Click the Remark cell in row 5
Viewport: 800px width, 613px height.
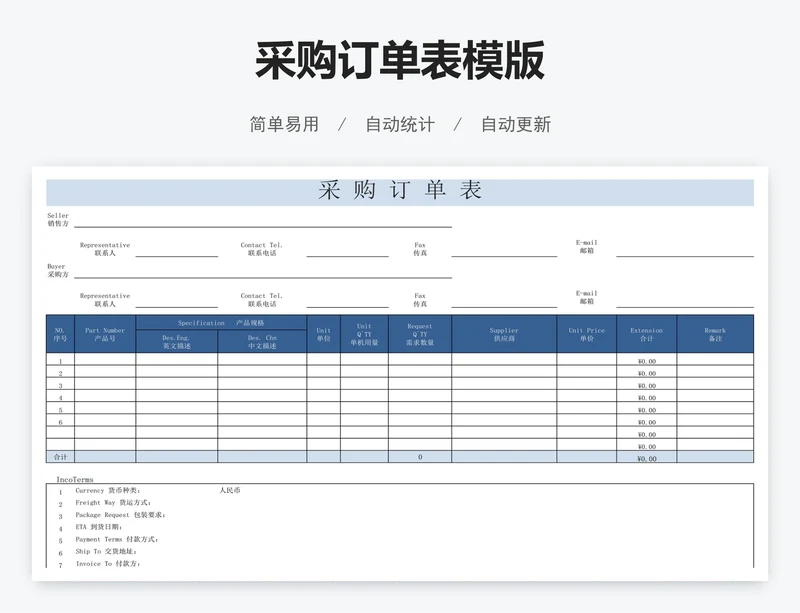coord(715,408)
